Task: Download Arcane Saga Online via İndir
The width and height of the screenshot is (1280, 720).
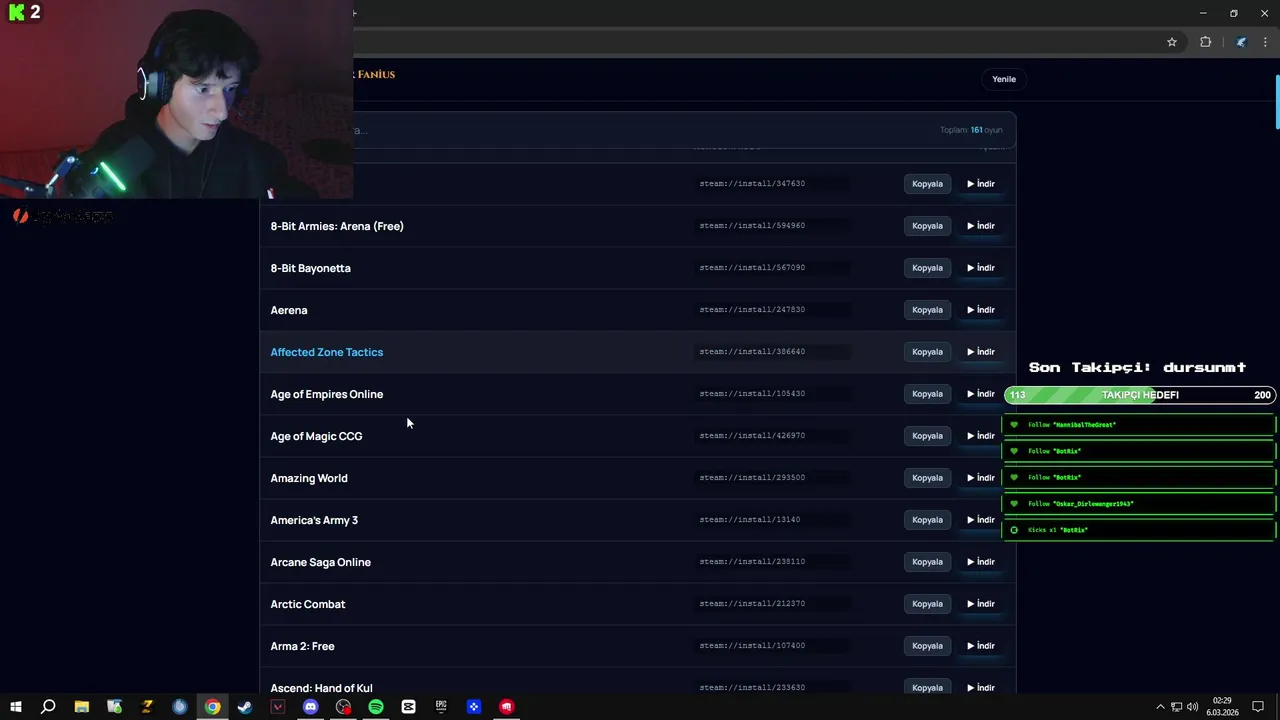Action: pyautogui.click(x=981, y=562)
